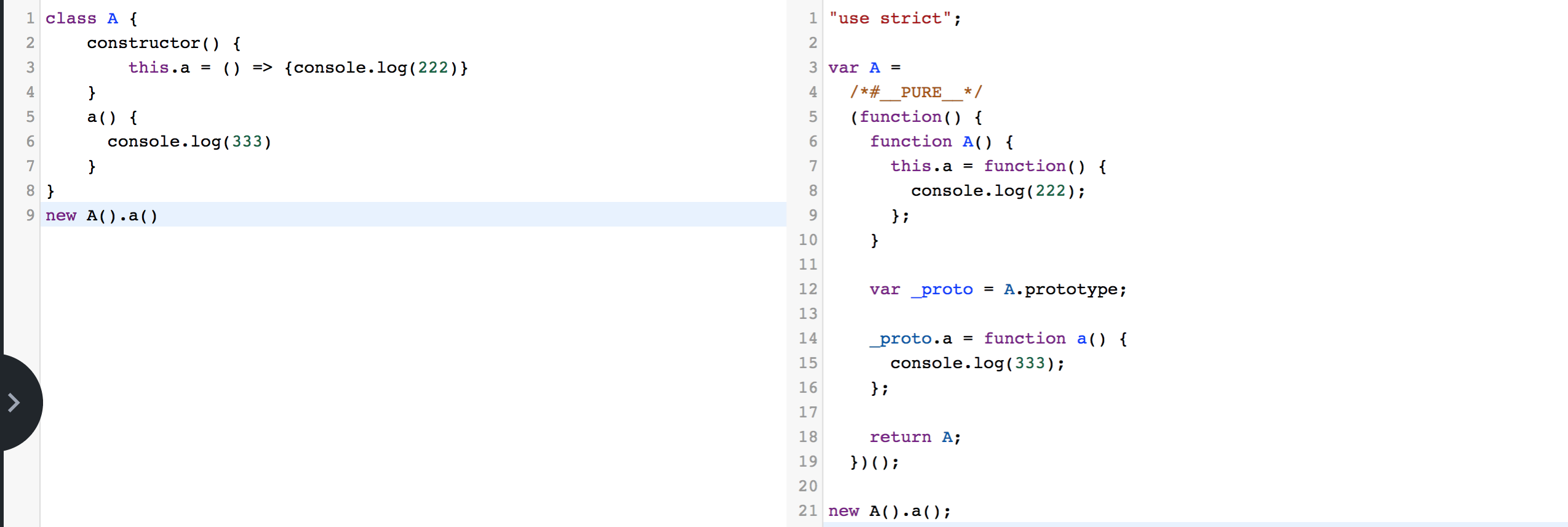
Task: Click the /*#__PURE__*/ comment in output
Action: (x=916, y=92)
